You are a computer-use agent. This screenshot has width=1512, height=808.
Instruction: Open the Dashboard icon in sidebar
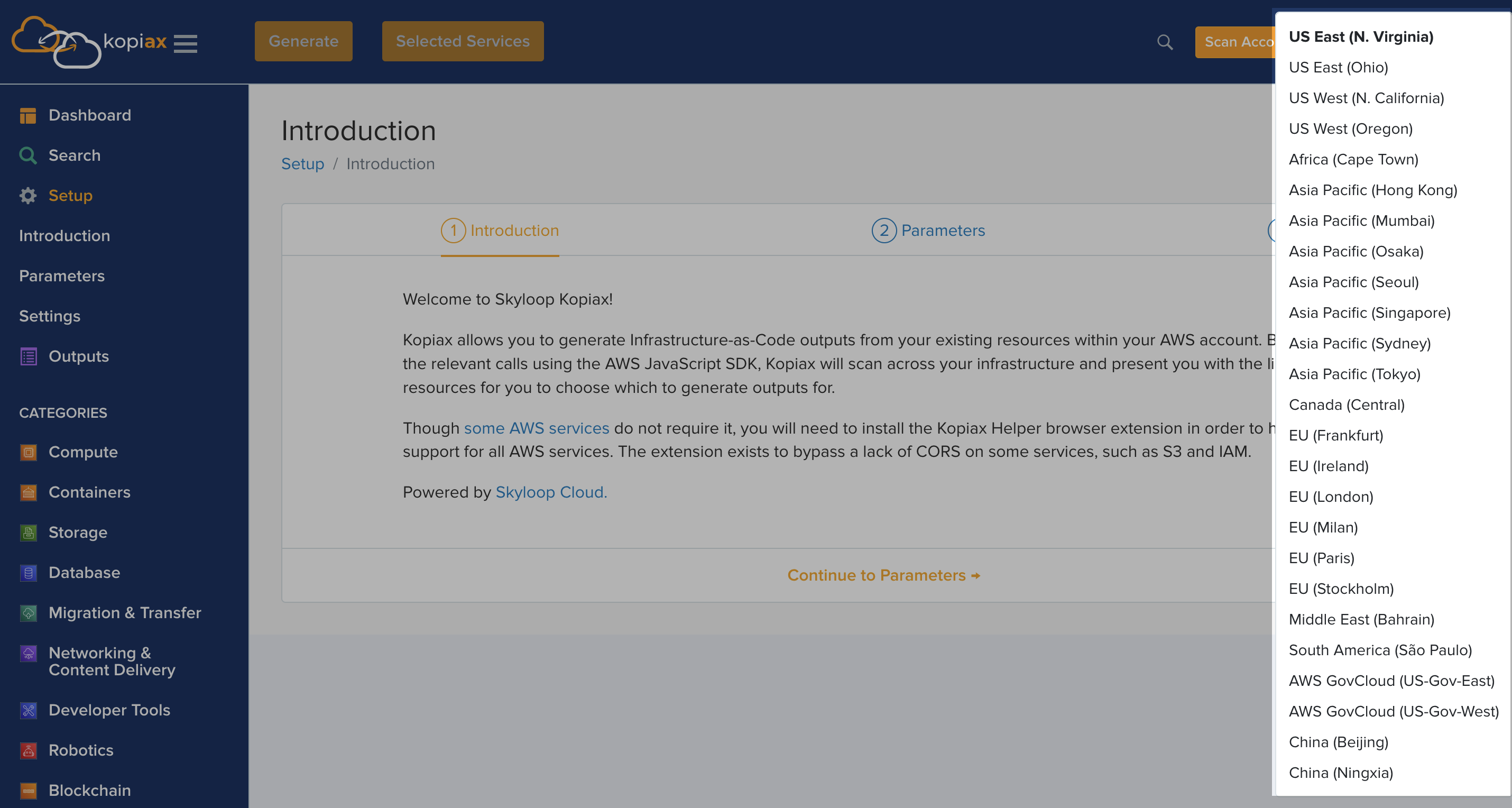pyautogui.click(x=28, y=116)
